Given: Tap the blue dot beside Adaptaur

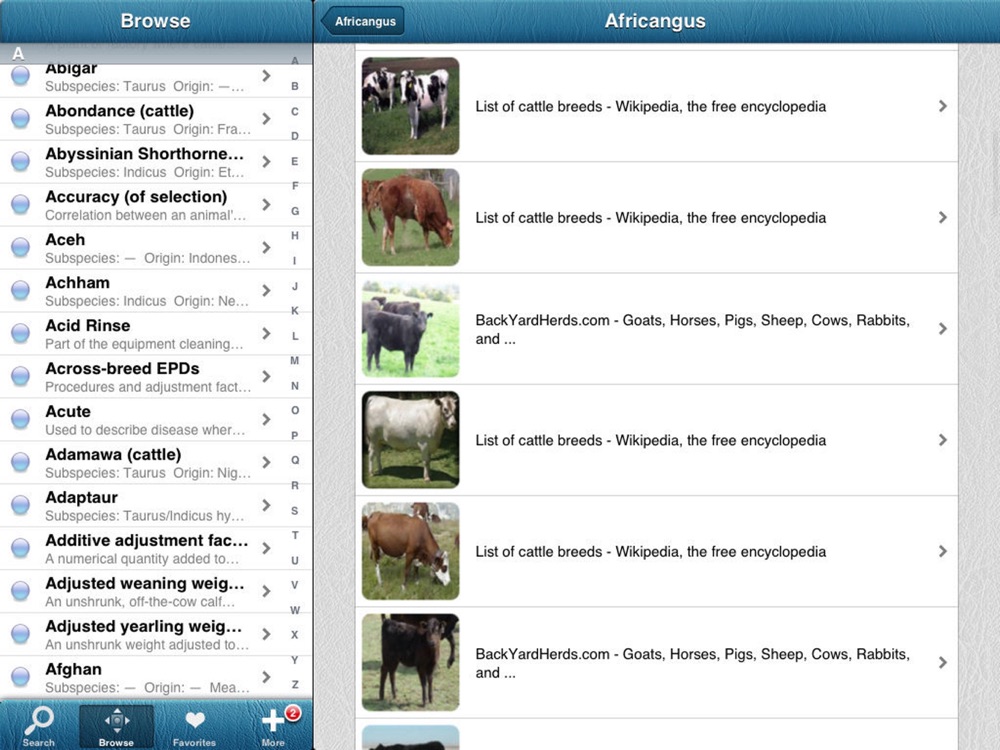Looking at the screenshot, I should [x=20, y=505].
